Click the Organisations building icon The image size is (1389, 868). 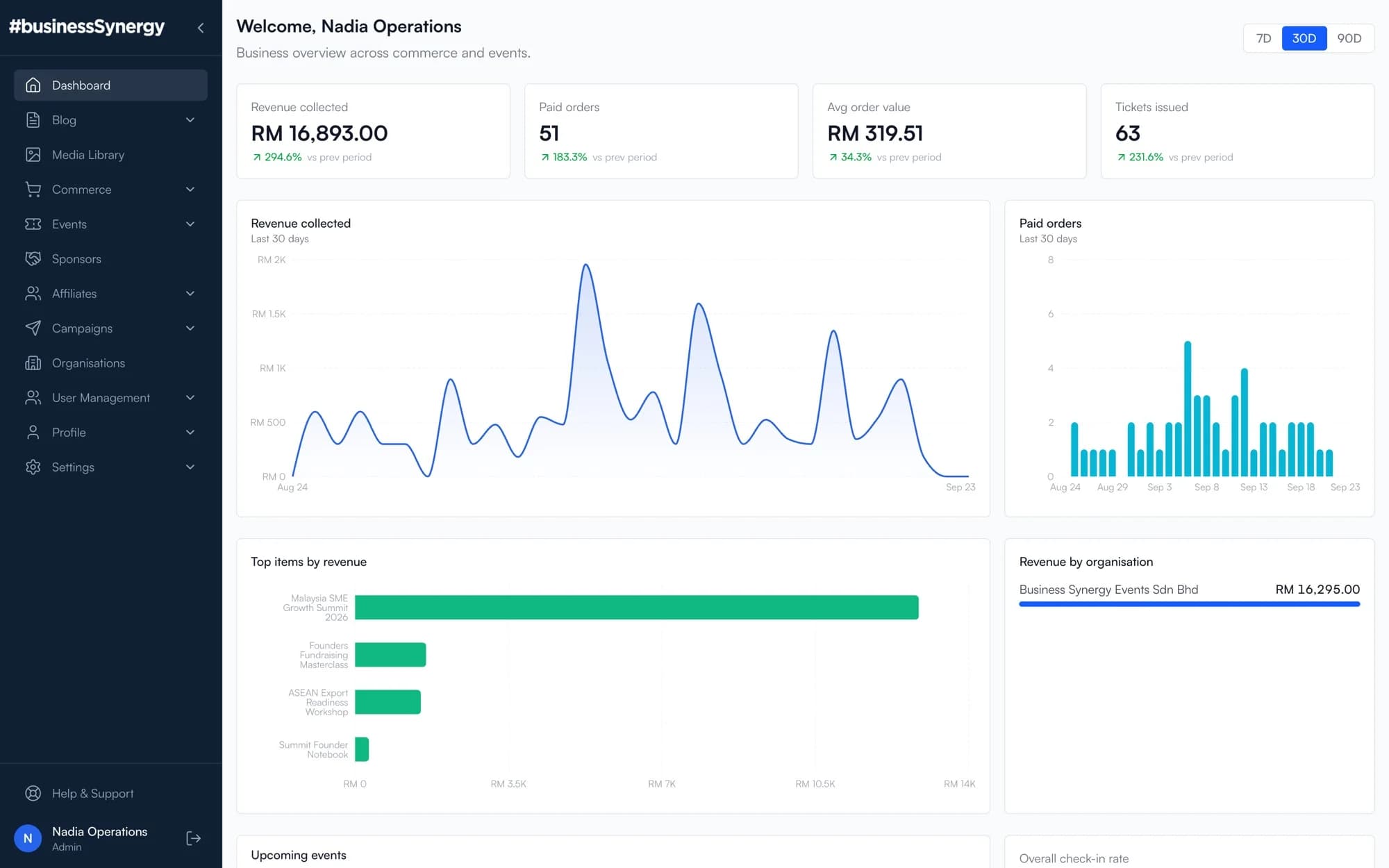(x=33, y=362)
